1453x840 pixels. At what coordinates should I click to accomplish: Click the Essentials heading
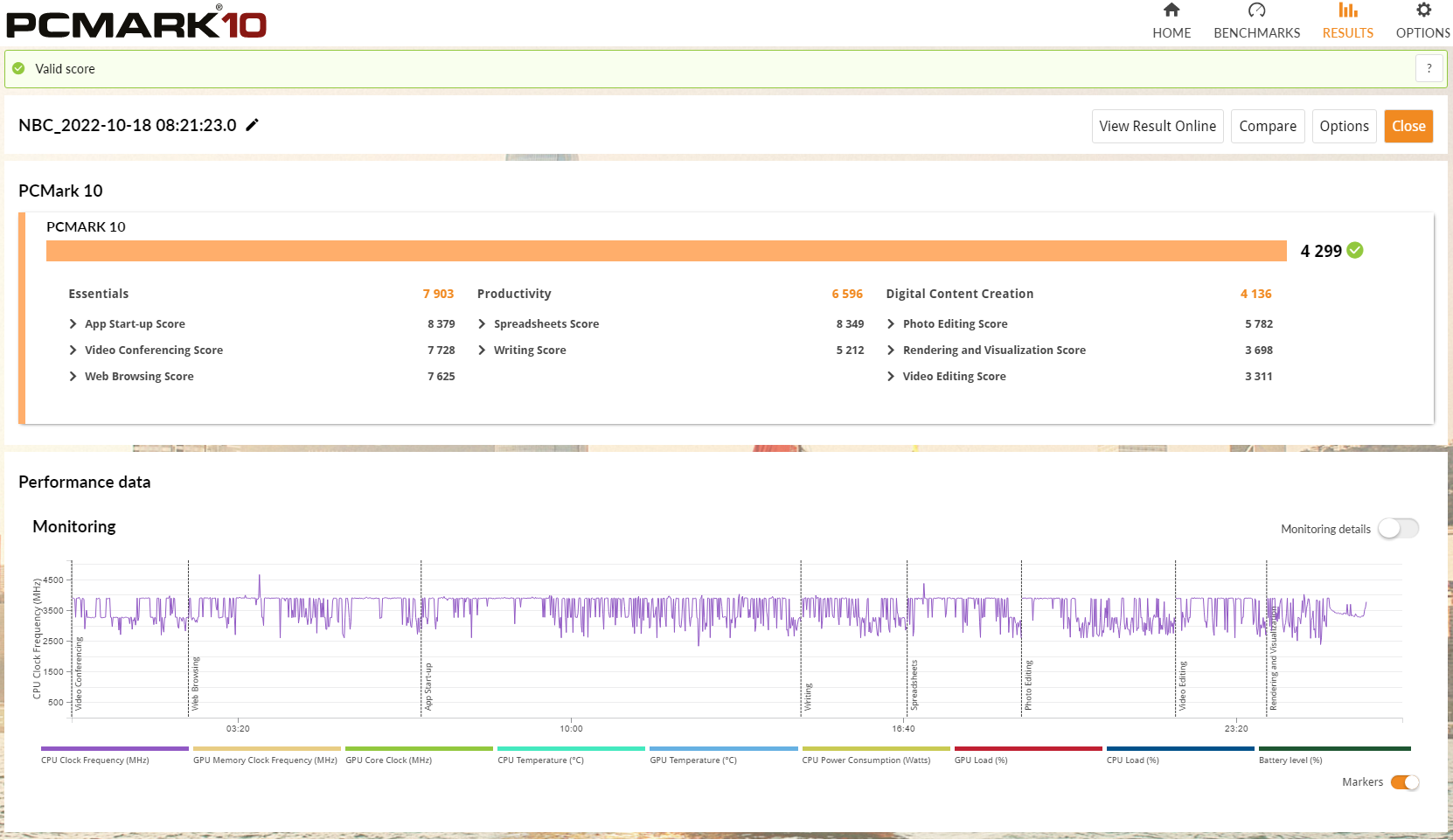click(x=99, y=294)
